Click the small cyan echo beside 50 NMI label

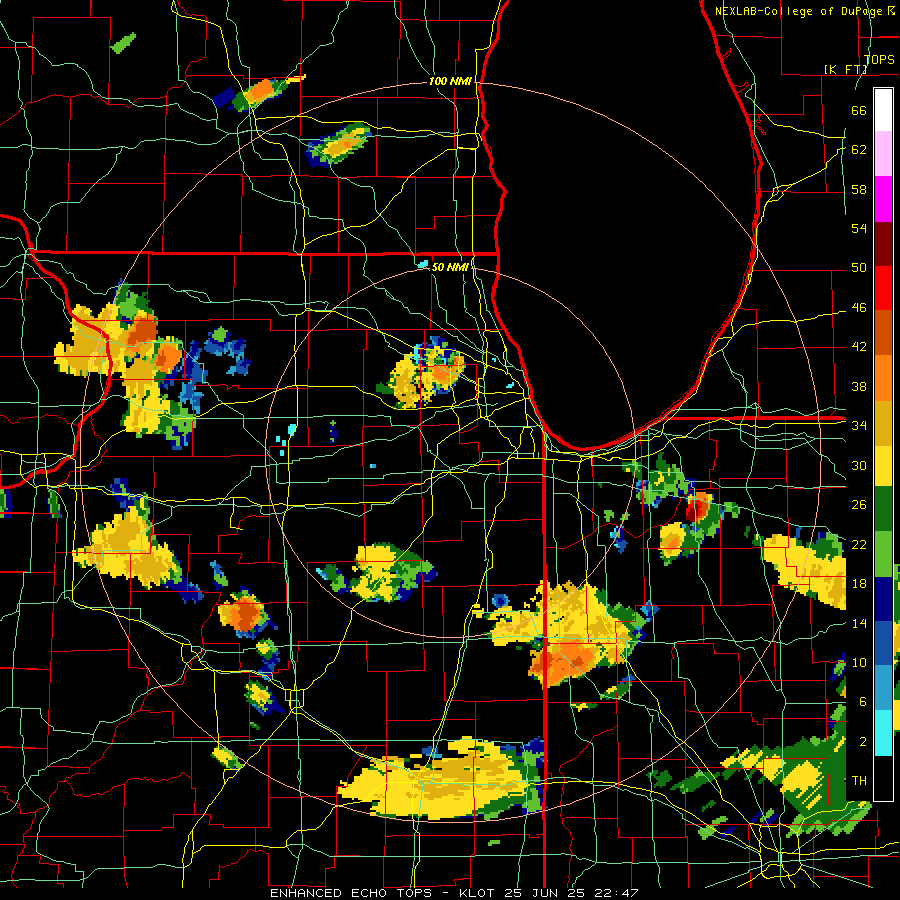coord(423,264)
